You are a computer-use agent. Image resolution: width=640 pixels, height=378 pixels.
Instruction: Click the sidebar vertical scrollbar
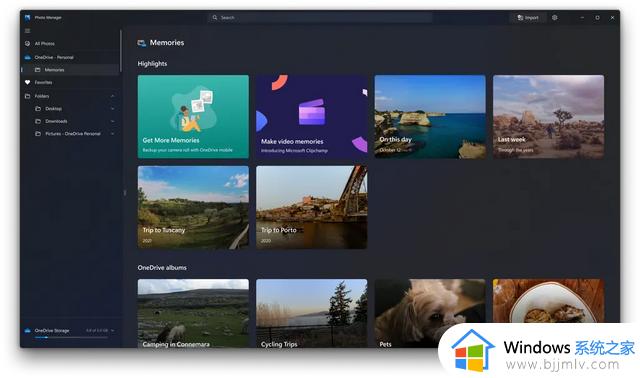coord(121,51)
